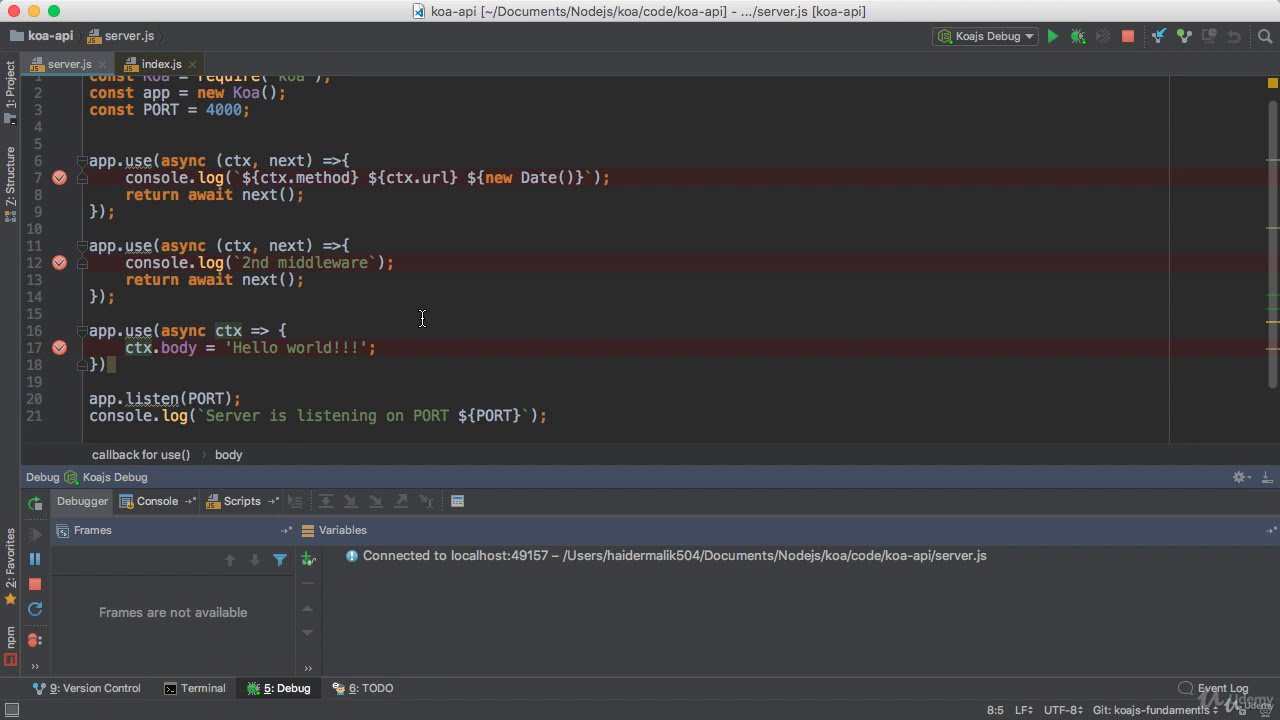
Task: Open the Terminal tool window
Action: click(x=195, y=688)
